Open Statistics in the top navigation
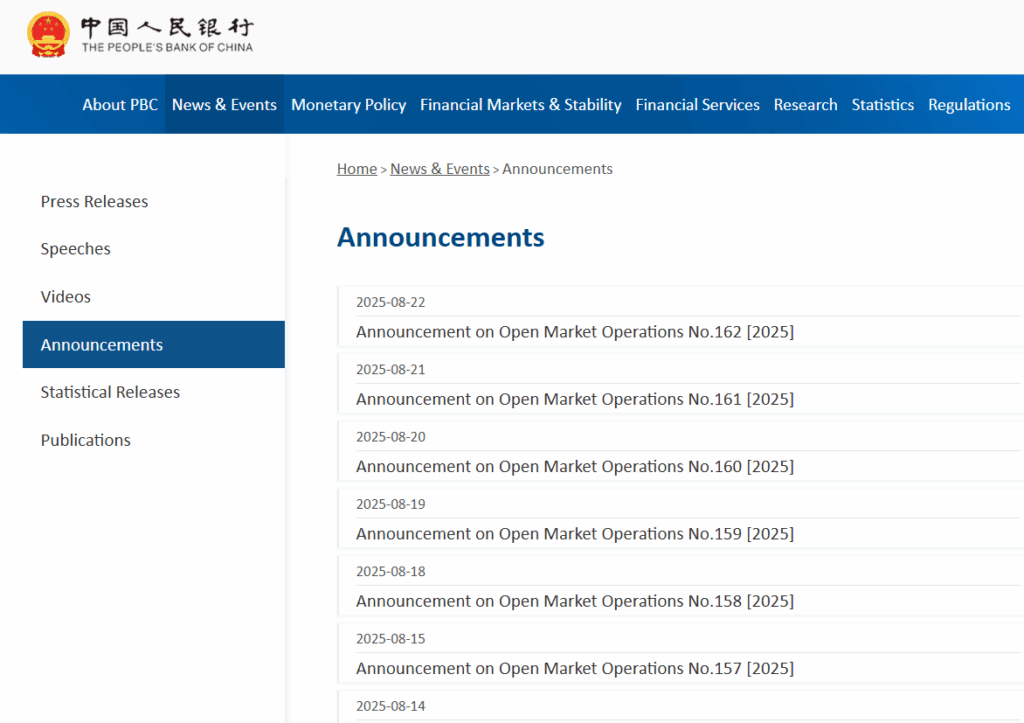Image resolution: width=1024 pixels, height=723 pixels. point(882,104)
